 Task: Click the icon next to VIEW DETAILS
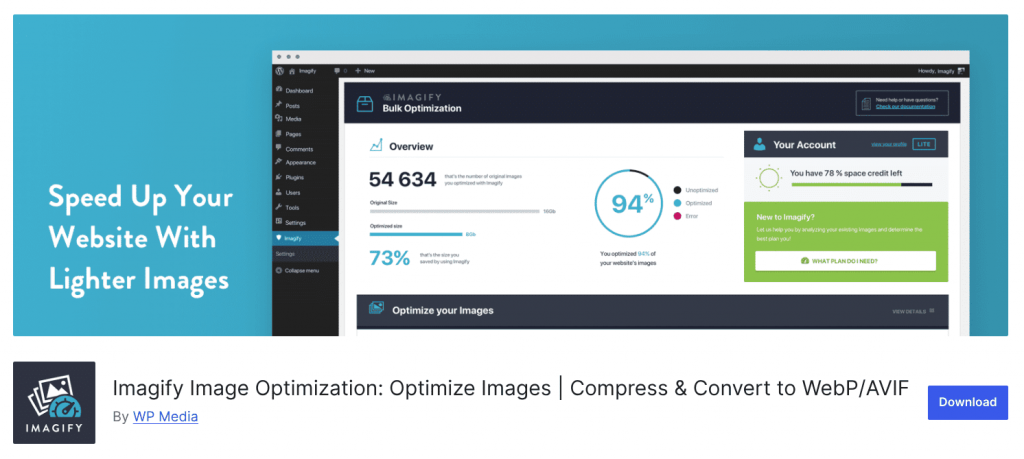coord(931,311)
